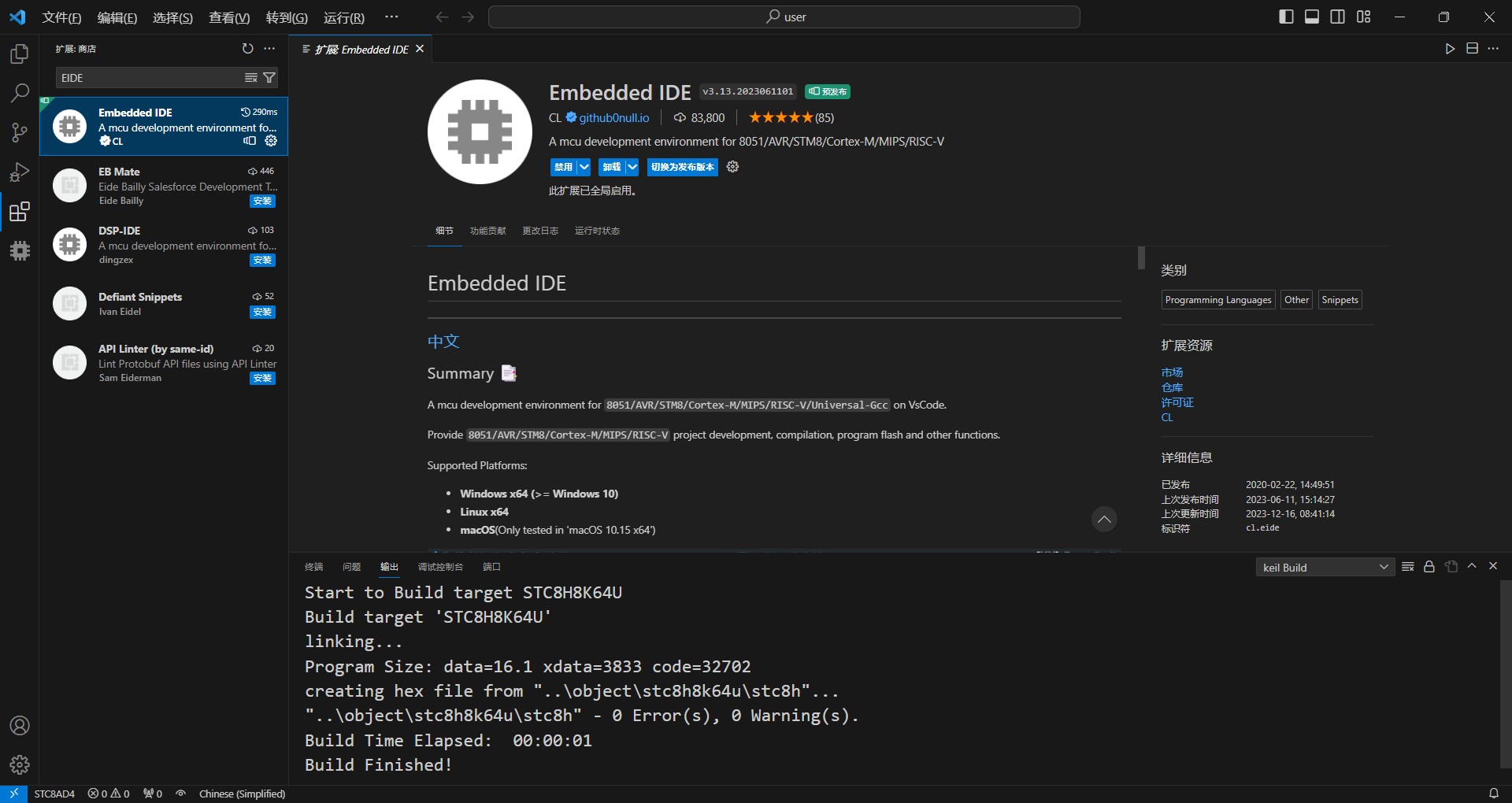Screen dimensions: 1512x803
Task: Open the github0null.io publisher link
Action: click(x=614, y=117)
